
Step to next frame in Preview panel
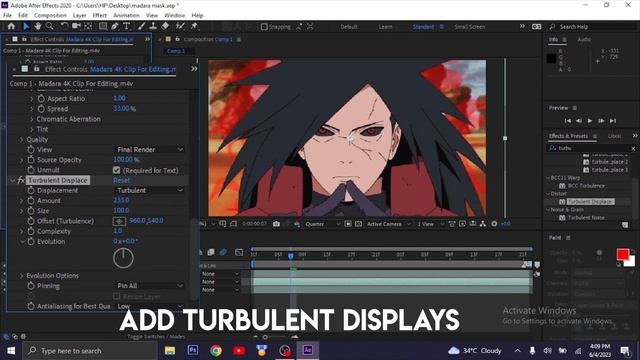point(601,121)
